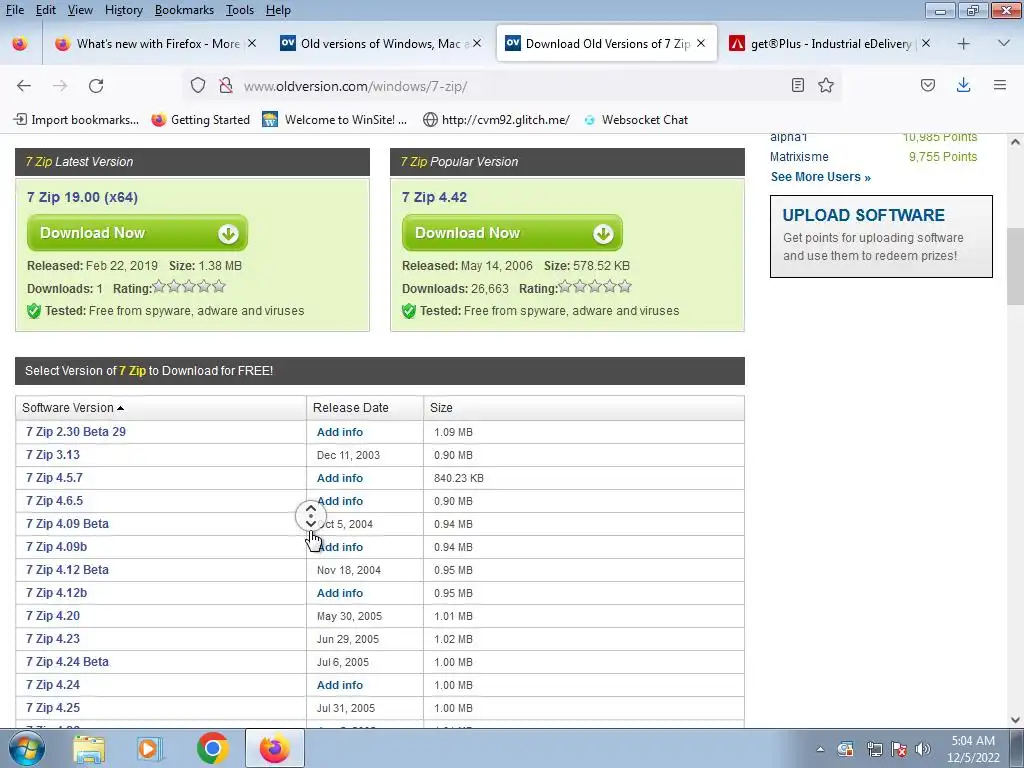Open the View menu
Viewport: 1024px width, 768px height.
(x=80, y=10)
